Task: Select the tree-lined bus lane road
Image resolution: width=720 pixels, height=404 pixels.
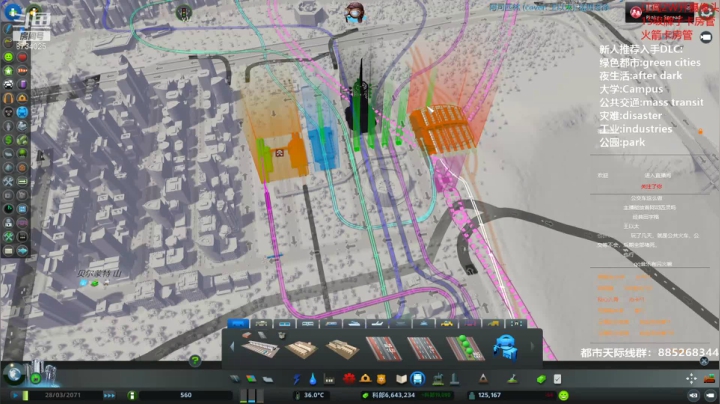Action: pos(466,348)
